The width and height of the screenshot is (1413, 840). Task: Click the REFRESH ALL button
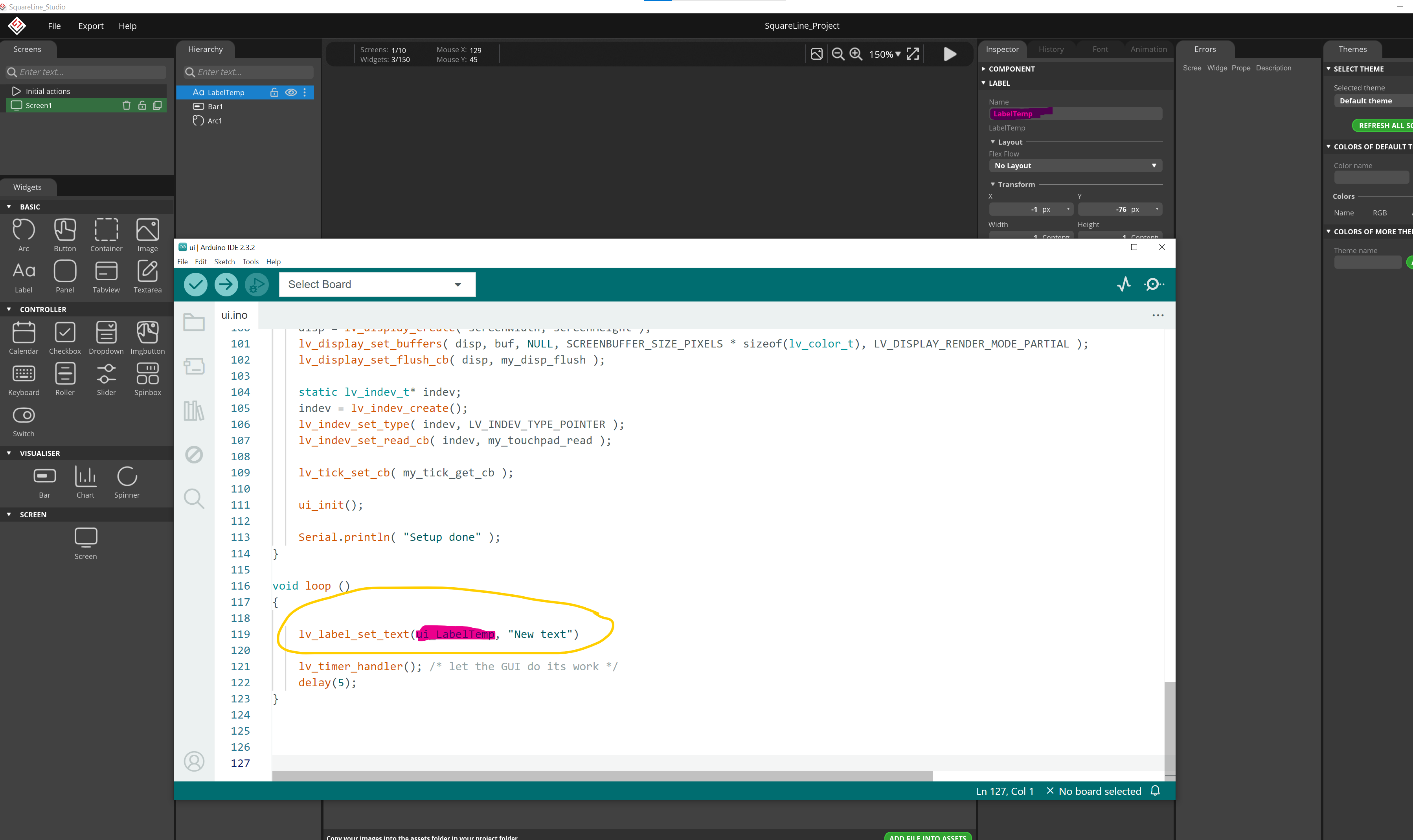click(1384, 125)
